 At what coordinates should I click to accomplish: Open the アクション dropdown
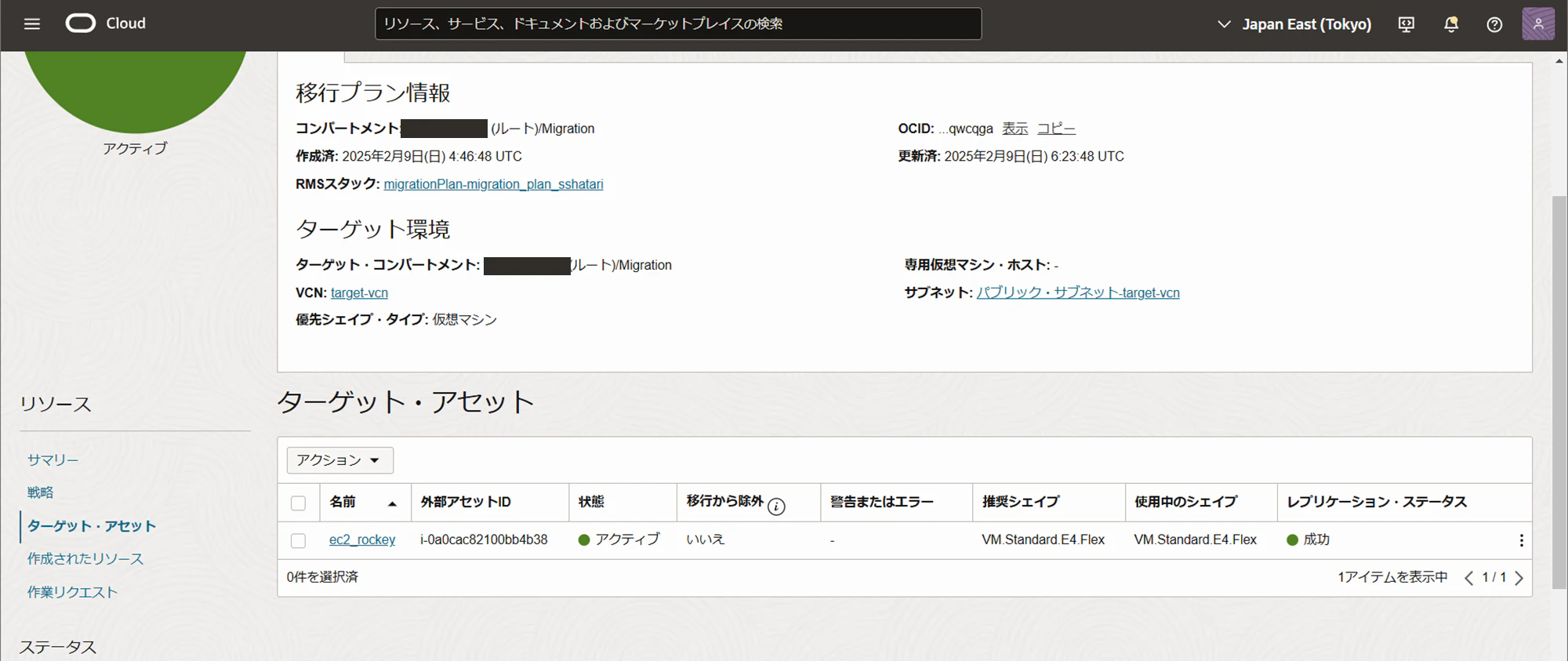point(339,460)
